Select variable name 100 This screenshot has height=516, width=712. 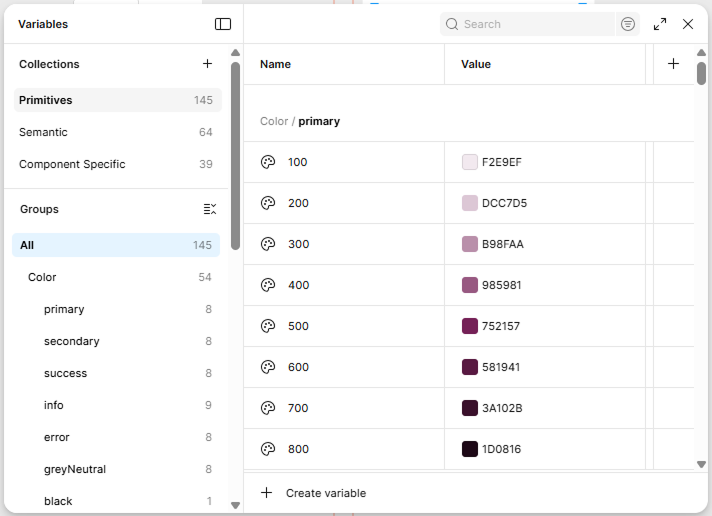click(x=297, y=162)
